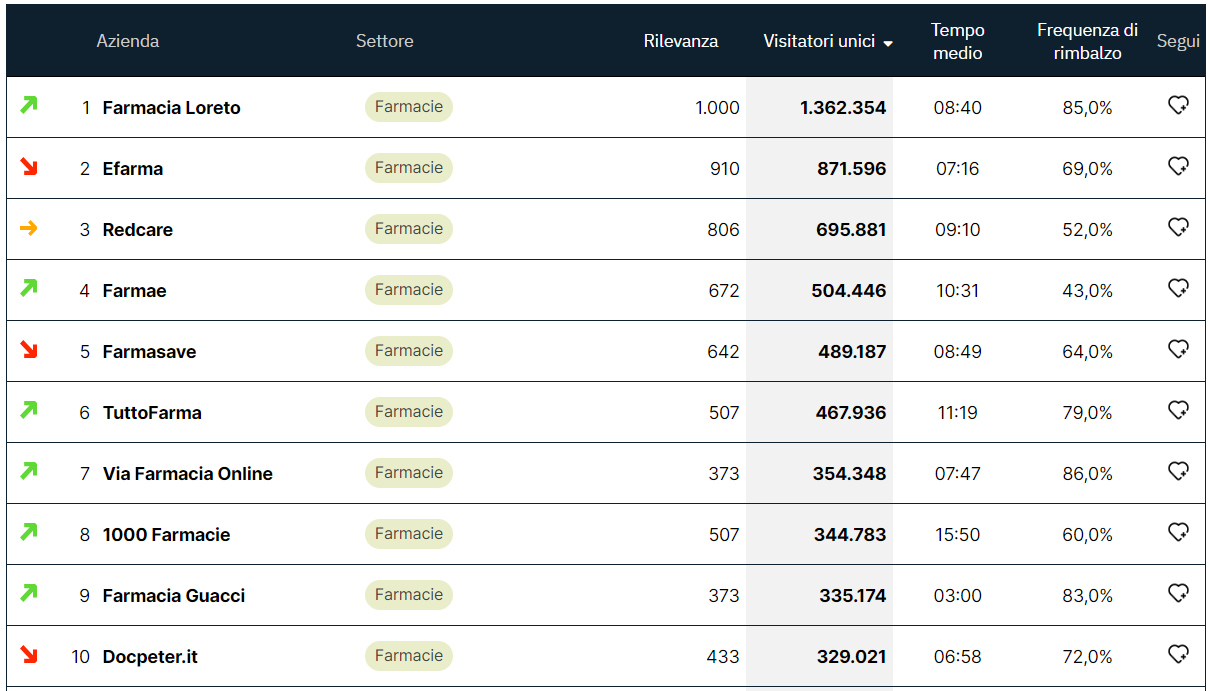Image resolution: width=1210 pixels, height=691 pixels.
Task: Click green trend arrow beside Farmae
Action: (29, 287)
